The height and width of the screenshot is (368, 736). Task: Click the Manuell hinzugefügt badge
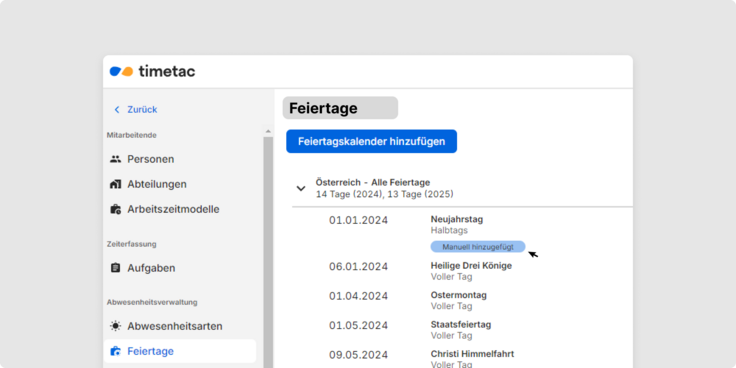tap(478, 247)
